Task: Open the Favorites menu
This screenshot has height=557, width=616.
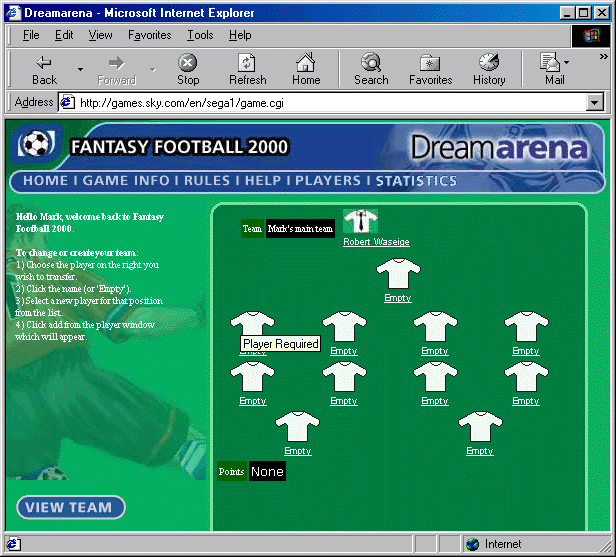Action: [149, 35]
